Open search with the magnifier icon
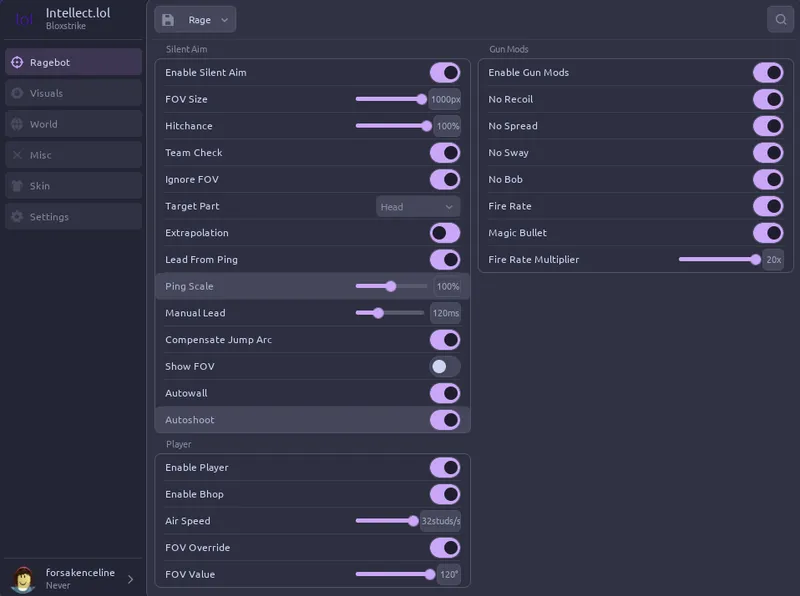This screenshot has width=800, height=596. point(780,19)
